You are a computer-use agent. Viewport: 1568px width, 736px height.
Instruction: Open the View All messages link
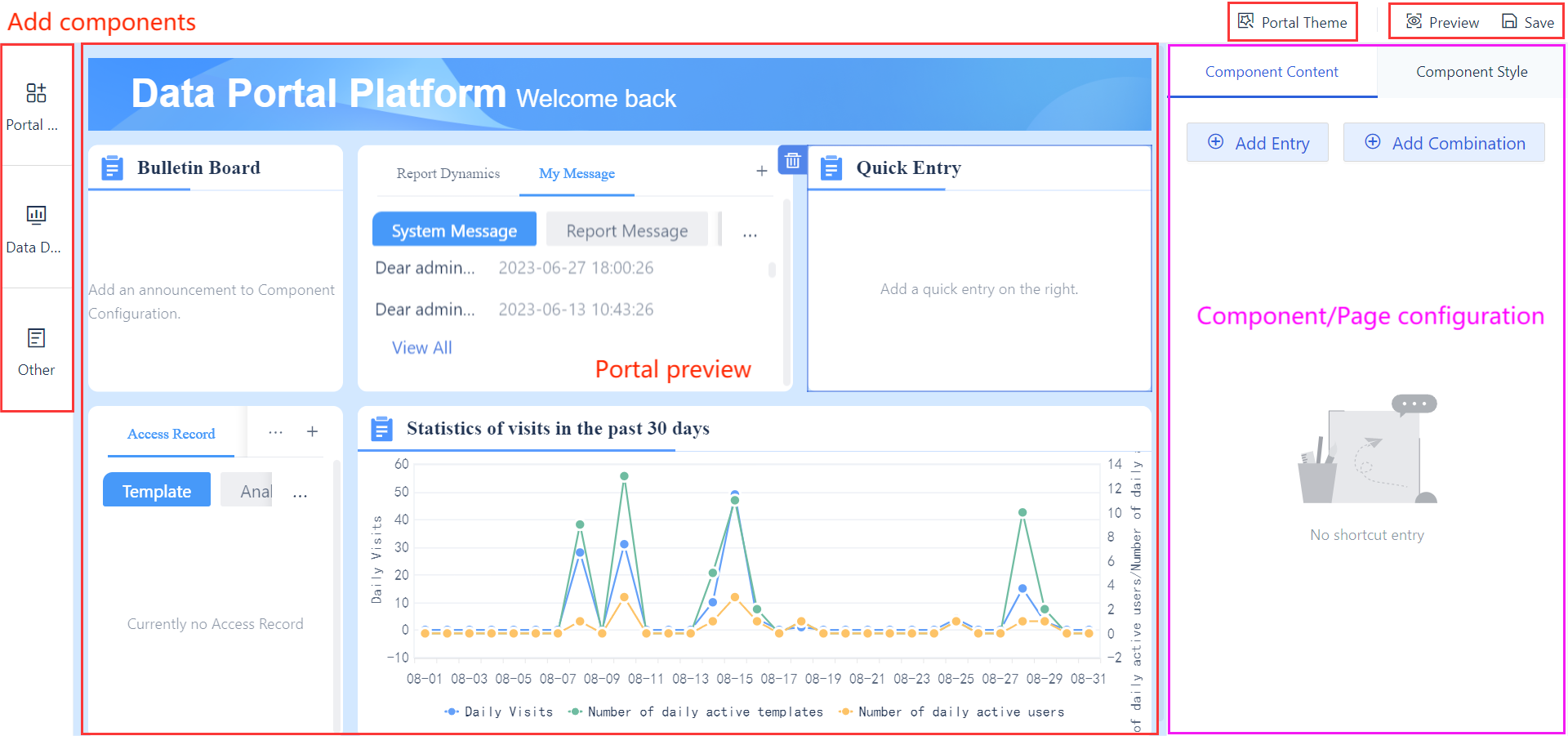click(x=421, y=347)
